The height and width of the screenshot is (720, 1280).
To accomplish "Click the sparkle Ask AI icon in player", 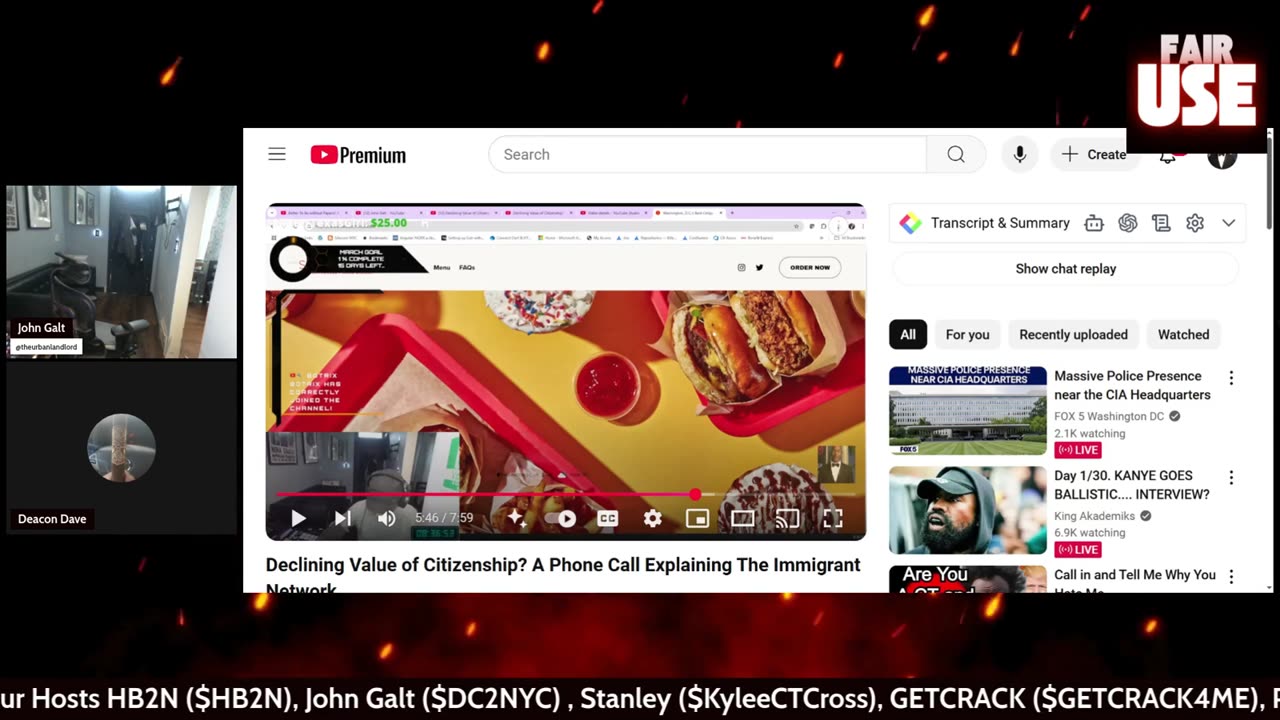I will [x=517, y=518].
